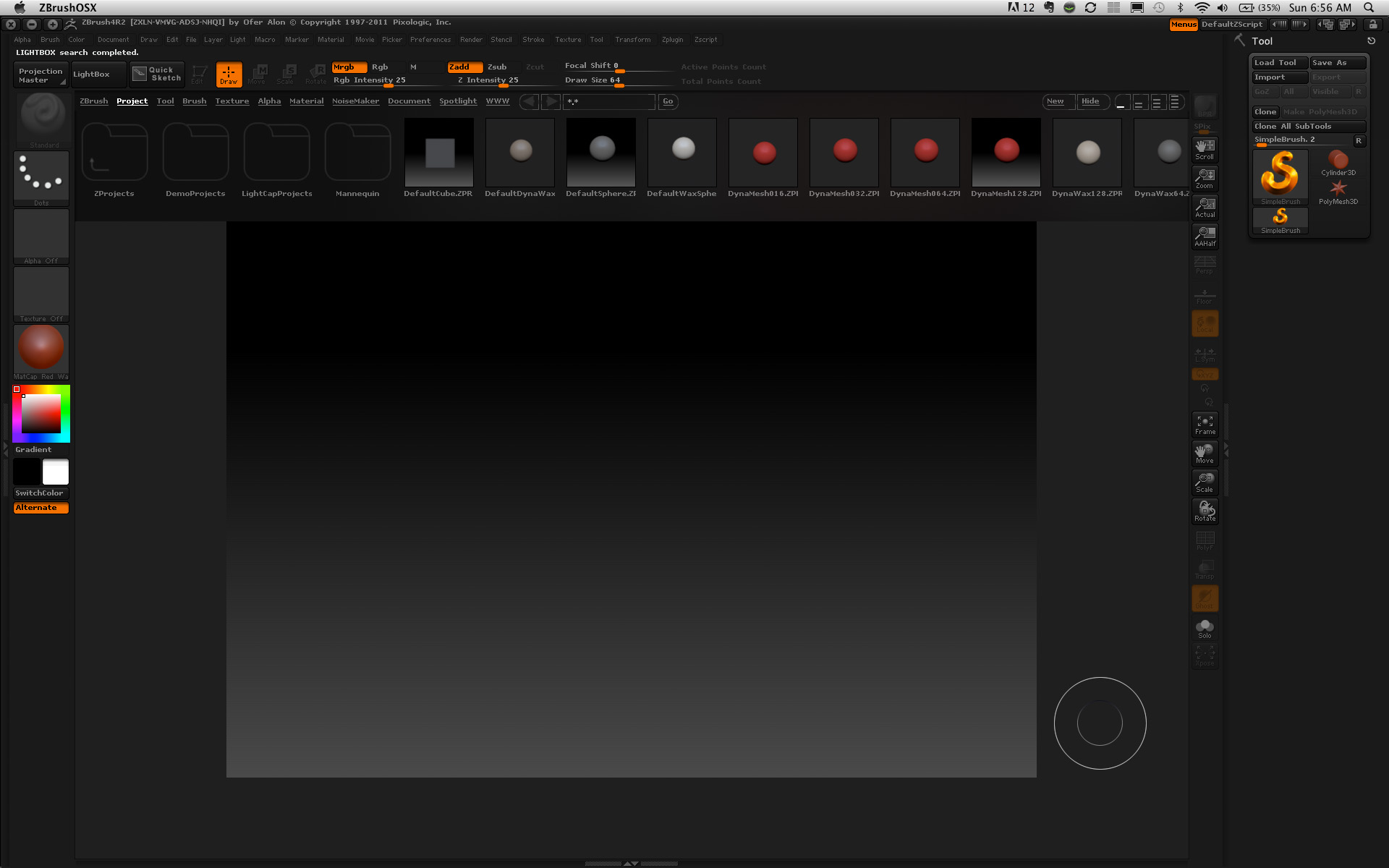This screenshot has height=868, width=1389.
Task: Switch to the Brush tab in LightBox
Action: 194,101
